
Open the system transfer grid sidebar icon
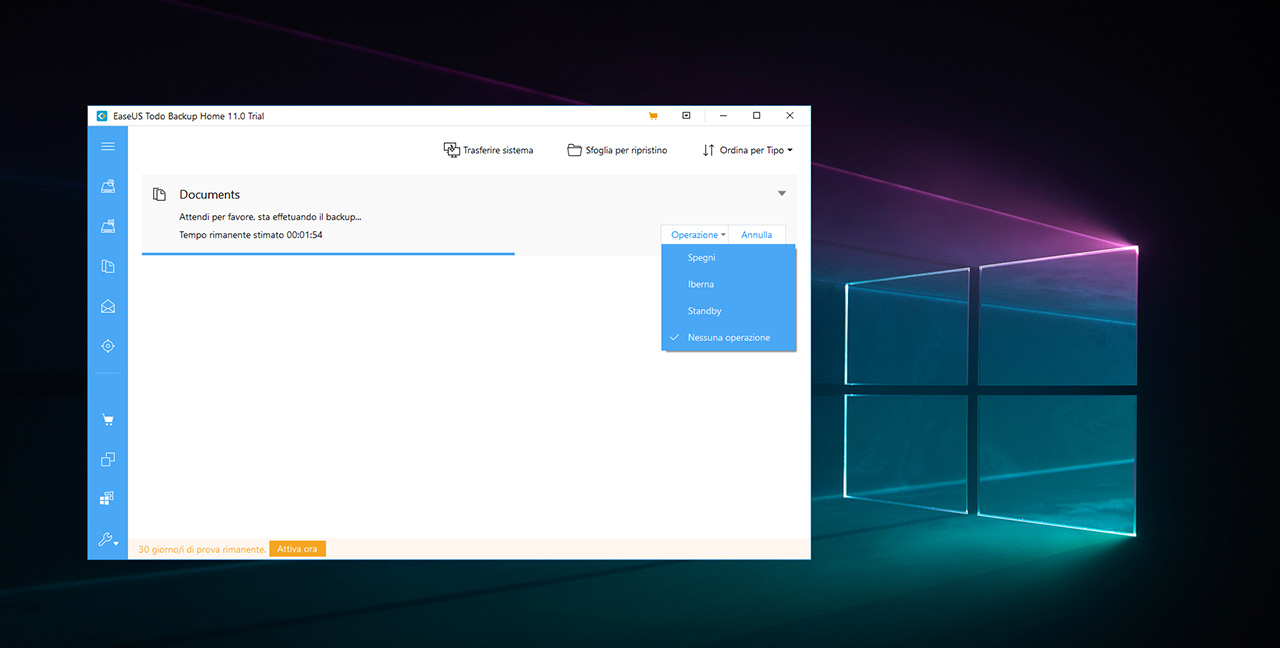108,498
